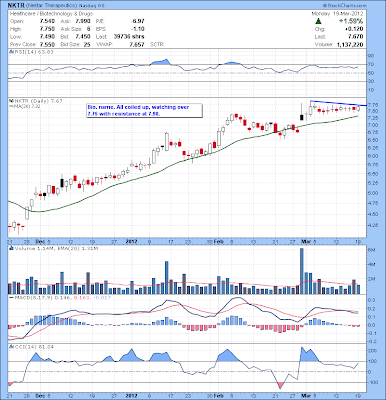This screenshot has width=386, height=400.
Task: Click the NKTR ticker symbol title
Action: [x=15, y=6]
